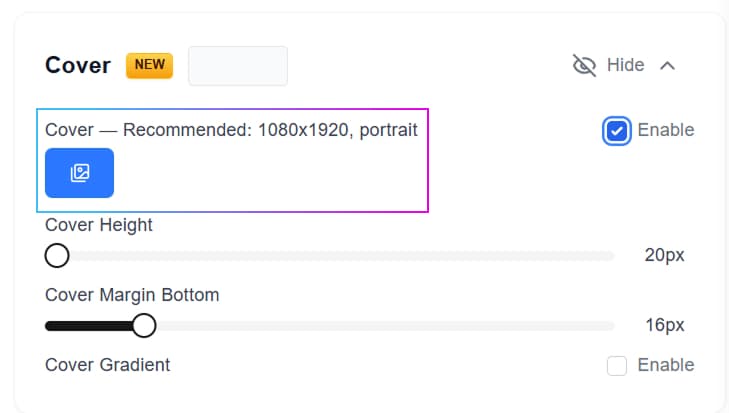Click the crossed-out eye Hide icon
Screen dimensions: 729x413
point(584,66)
